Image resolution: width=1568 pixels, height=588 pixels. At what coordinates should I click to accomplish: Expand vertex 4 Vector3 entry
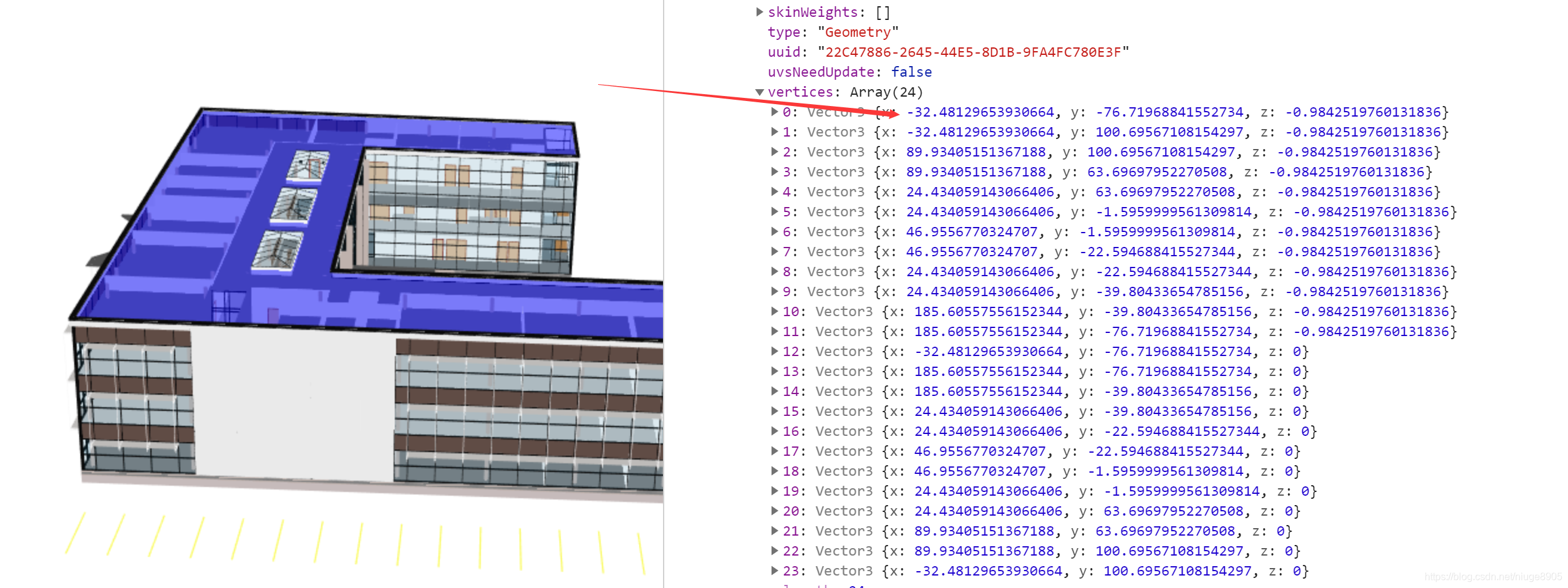(775, 192)
